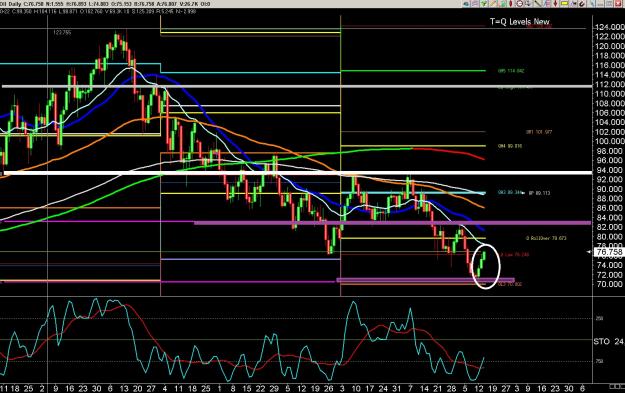Image resolution: width=625 pixels, height=393 pixels.
Task: Click the Rollover level label near 80
Action: [x=546, y=238]
